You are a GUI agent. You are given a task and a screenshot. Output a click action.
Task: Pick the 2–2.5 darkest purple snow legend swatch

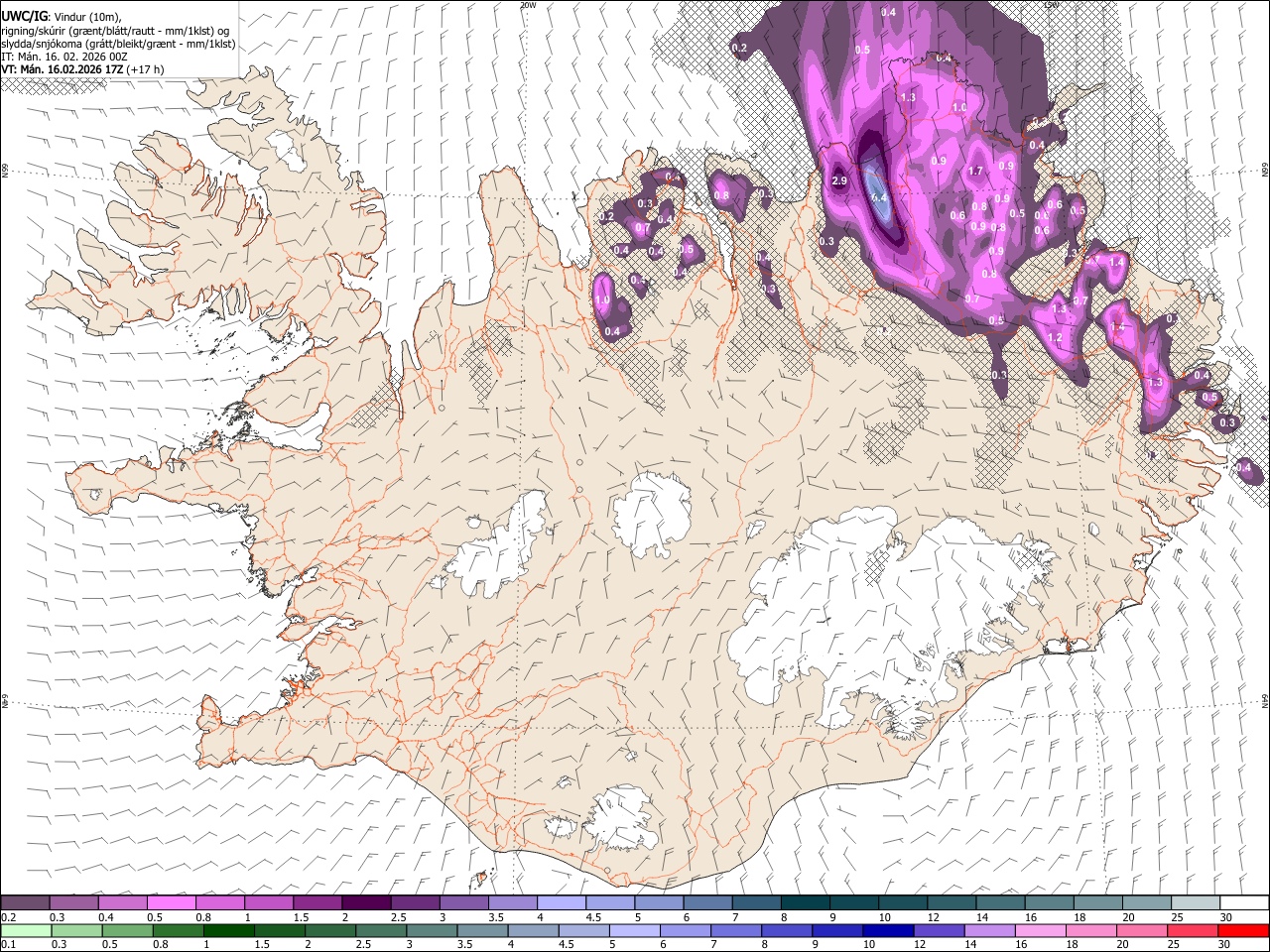[x=366, y=902]
